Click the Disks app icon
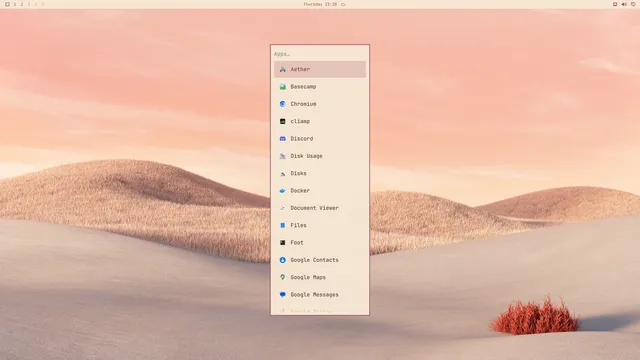This screenshot has height=360, width=640. point(282,173)
